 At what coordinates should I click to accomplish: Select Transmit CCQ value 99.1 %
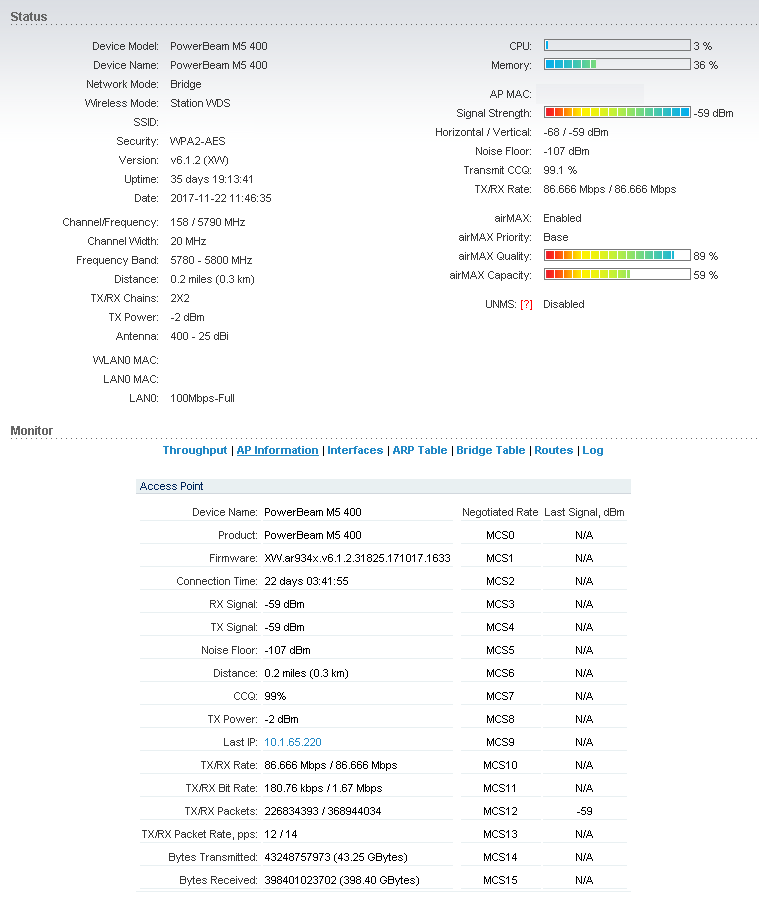click(560, 170)
